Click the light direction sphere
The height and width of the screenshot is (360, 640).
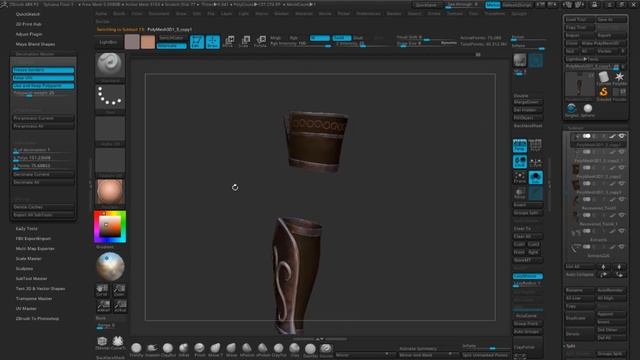coord(110,267)
